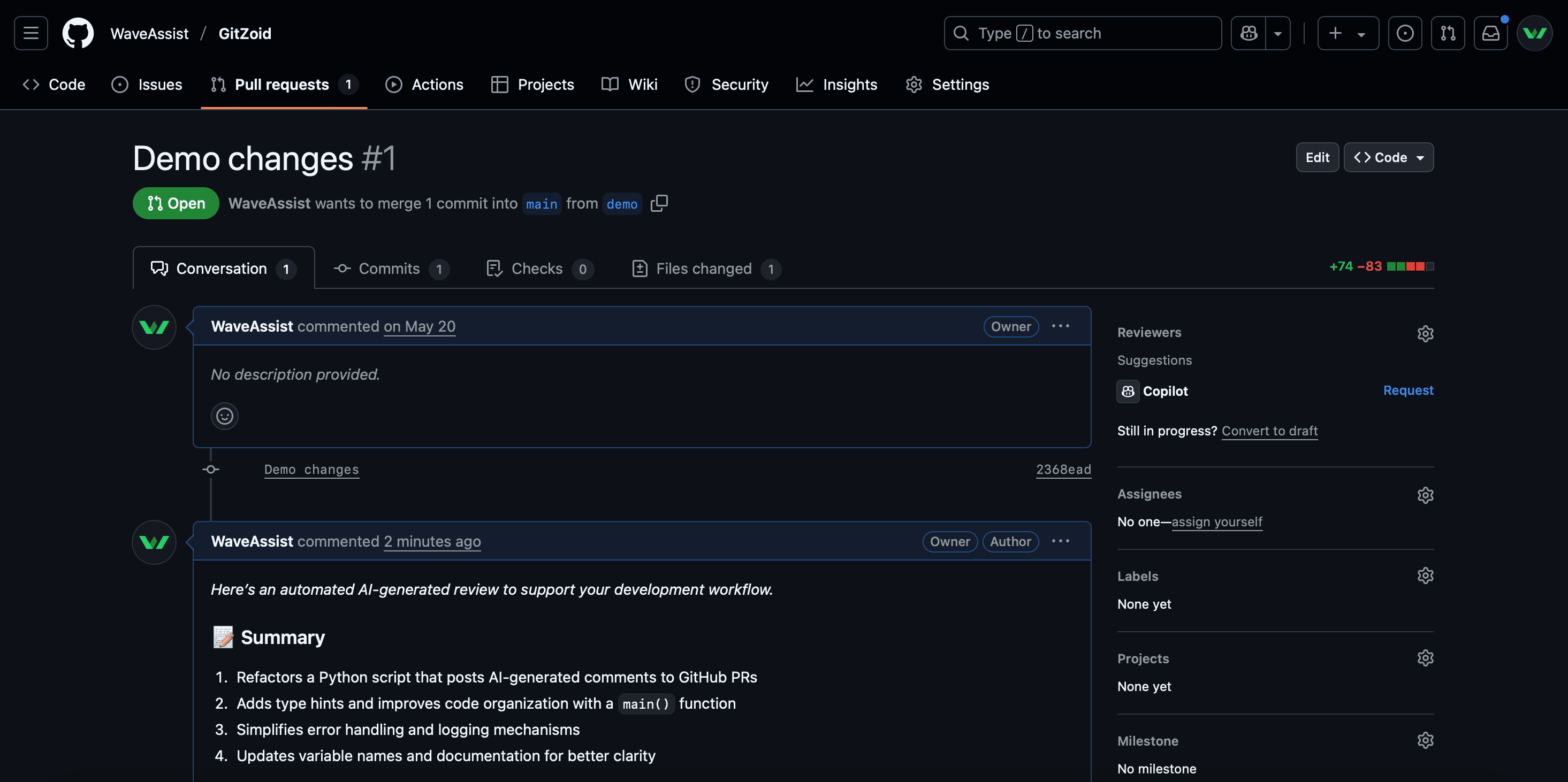Open Milestone gear settings

1425,741
